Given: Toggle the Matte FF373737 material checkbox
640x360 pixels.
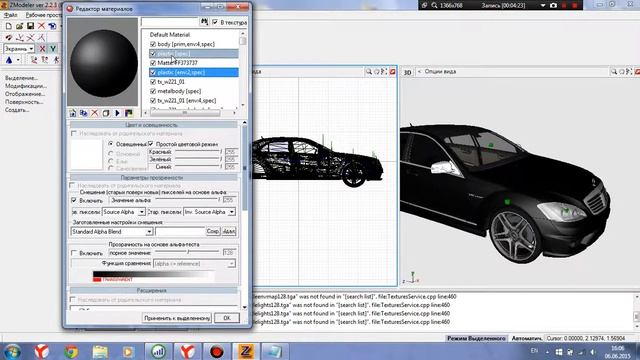Looking at the screenshot, I should coord(153,63).
